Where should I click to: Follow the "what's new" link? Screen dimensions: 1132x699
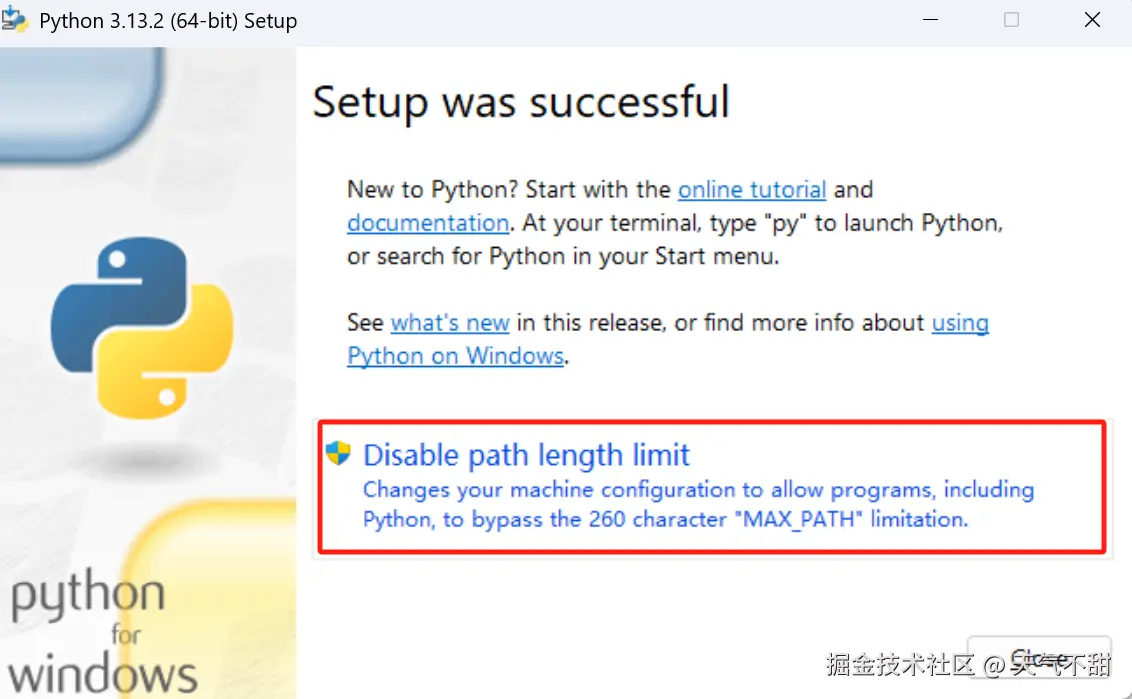pyautogui.click(x=450, y=323)
